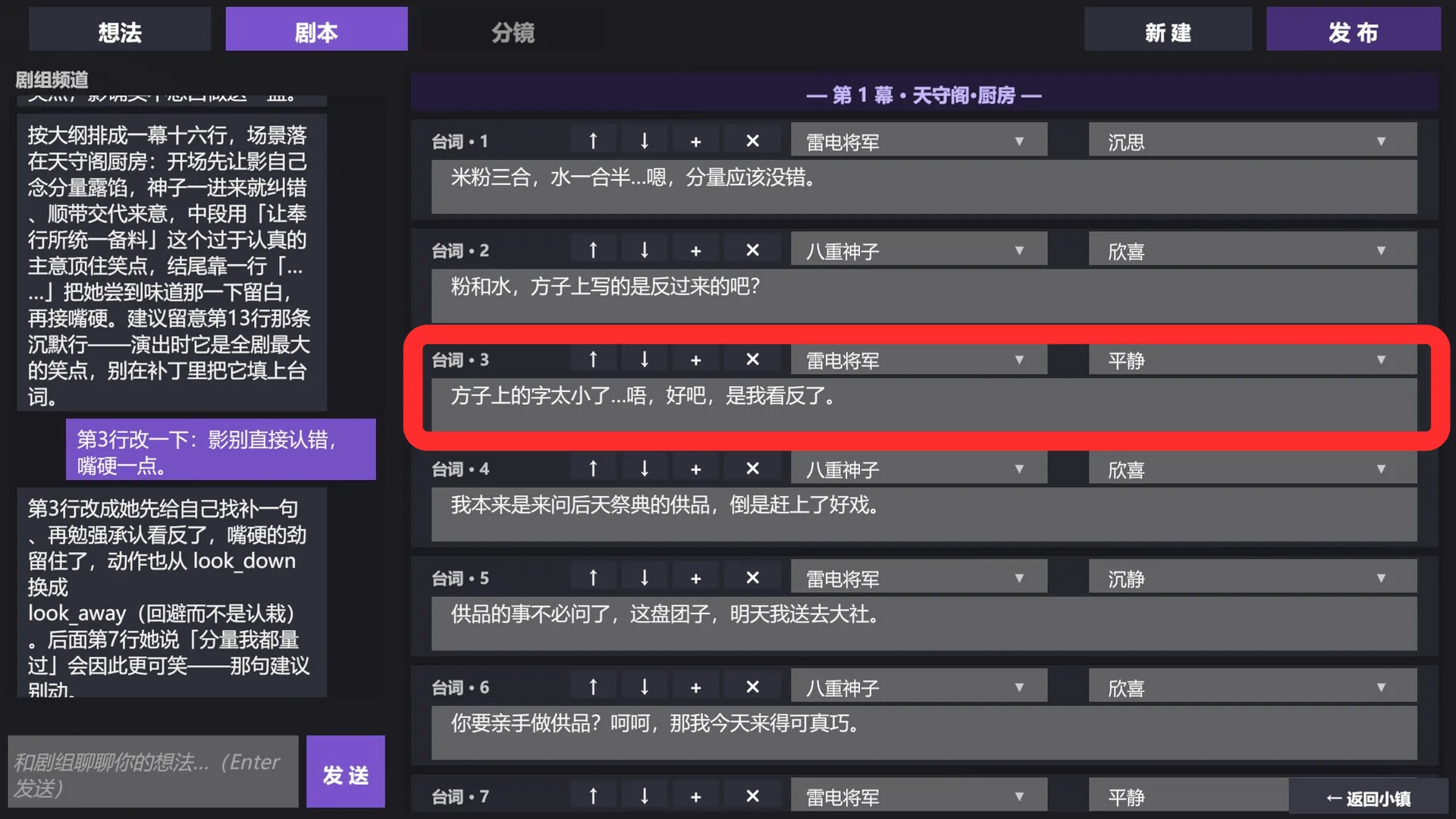Move line 台词•1 down with its arrow
This screenshot has width=1456, height=819.
coord(644,141)
